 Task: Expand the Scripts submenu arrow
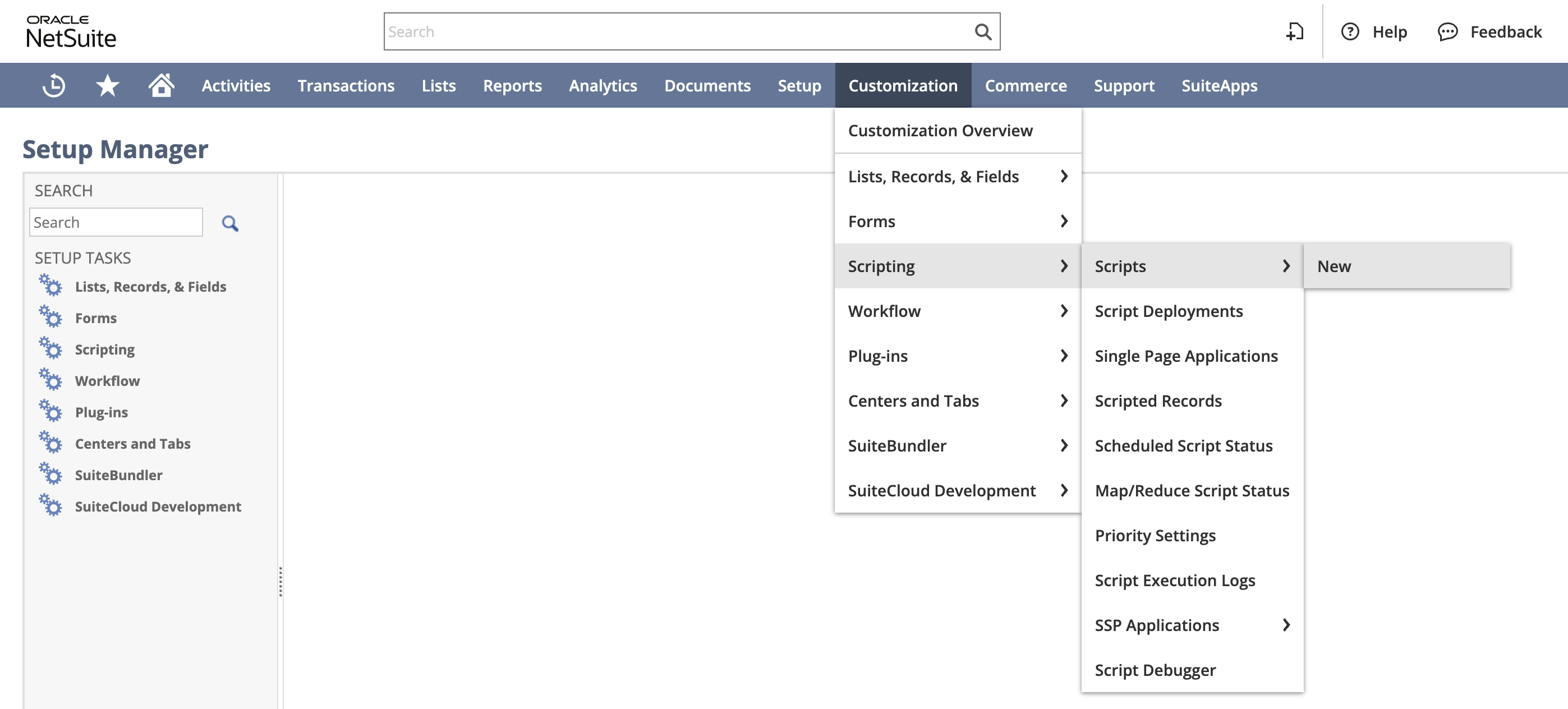coord(1286,266)
